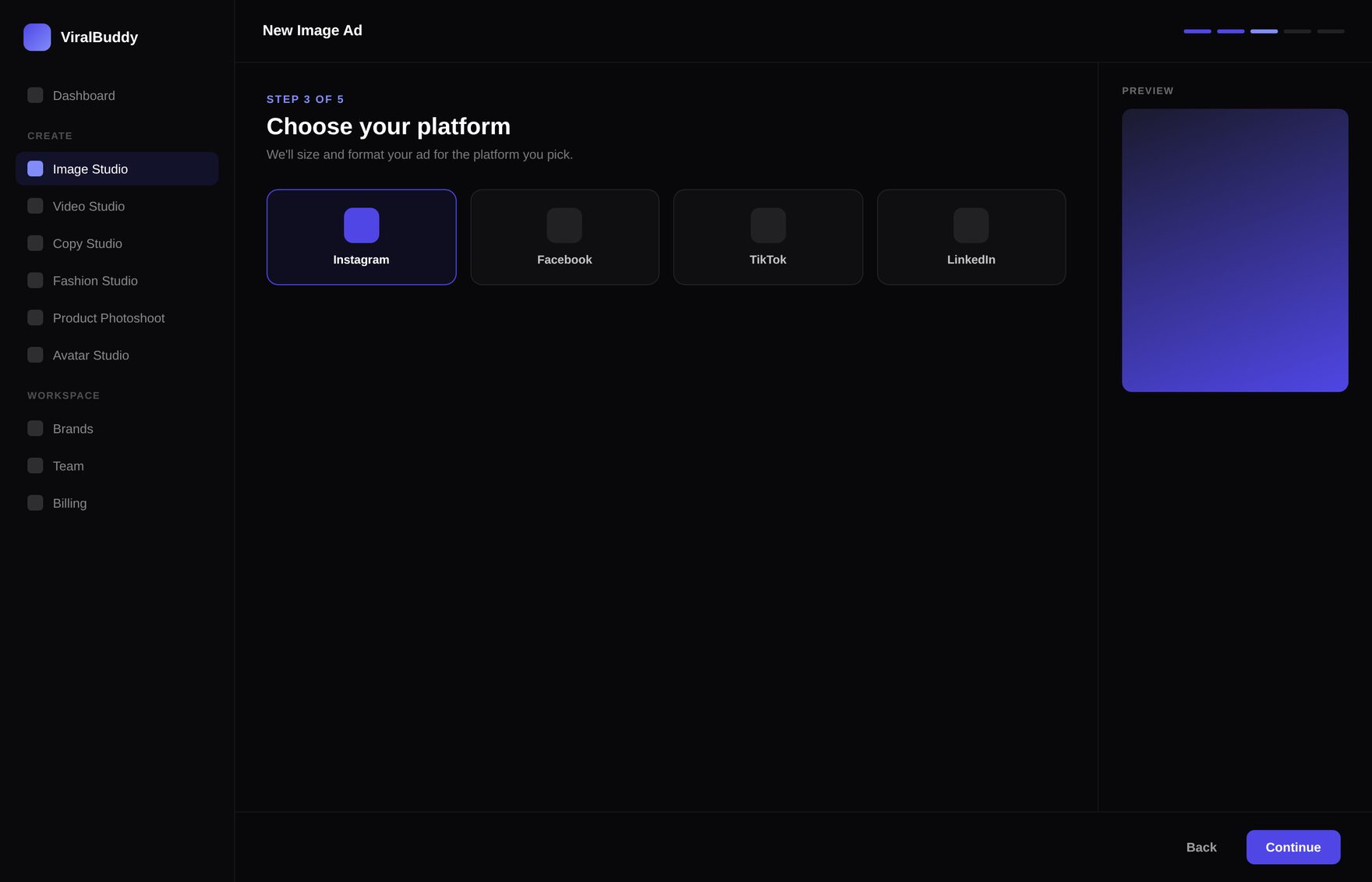Click the 'We'll size and format' description
Screen dimensions: 1372x882
419,154
